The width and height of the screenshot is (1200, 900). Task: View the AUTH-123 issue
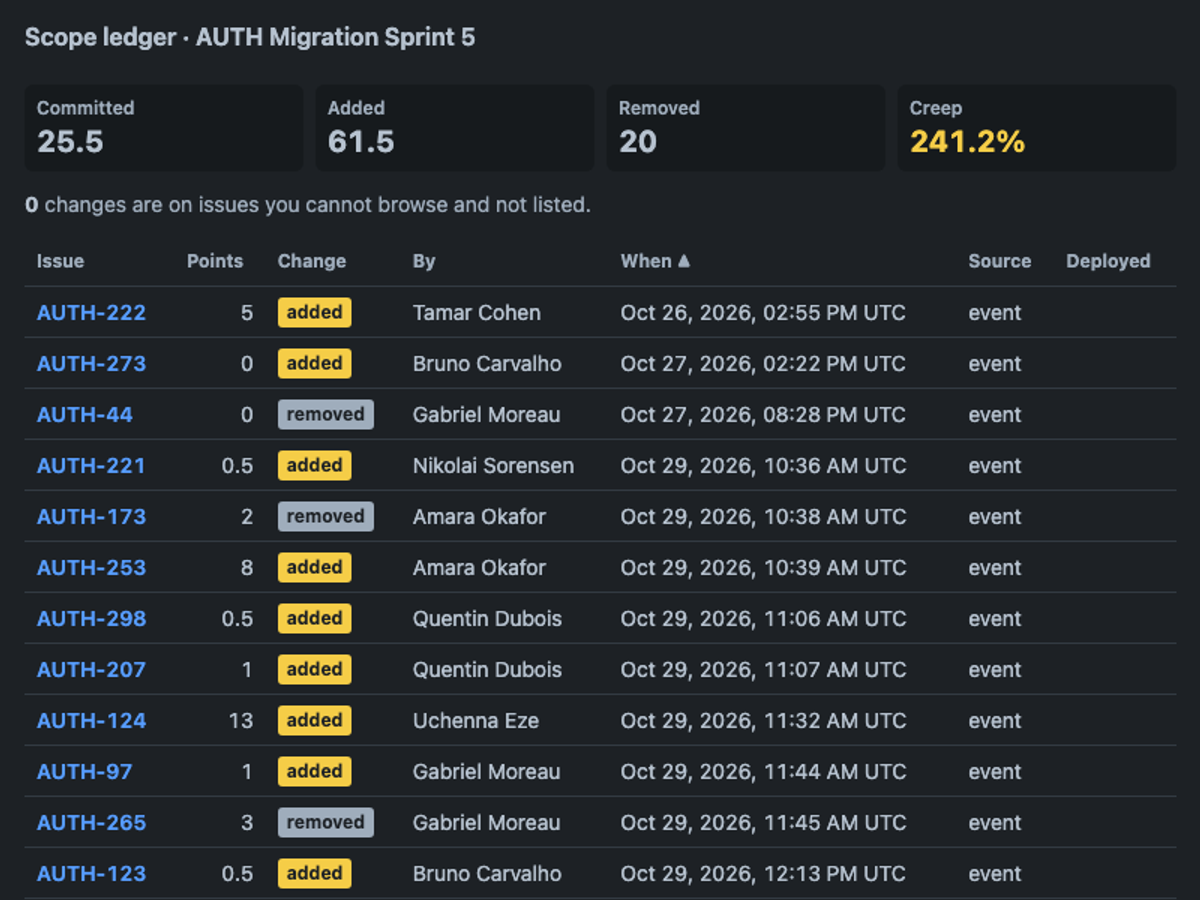coord(91,874)
